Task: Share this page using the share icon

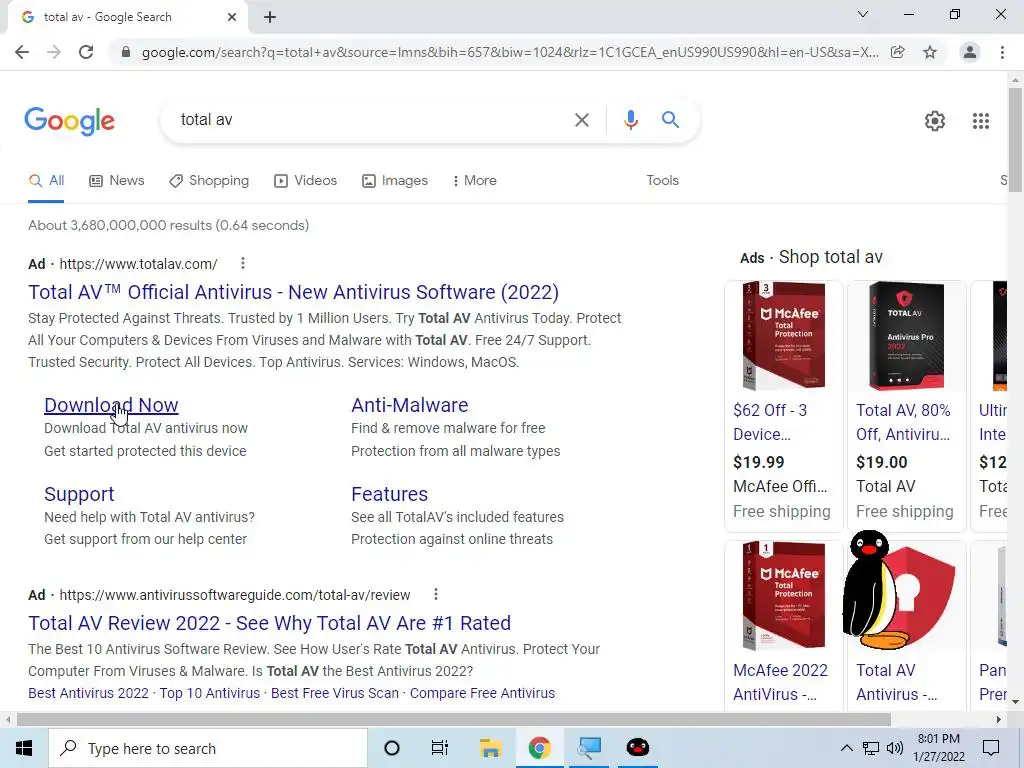Action: click(x=898, y=52)
